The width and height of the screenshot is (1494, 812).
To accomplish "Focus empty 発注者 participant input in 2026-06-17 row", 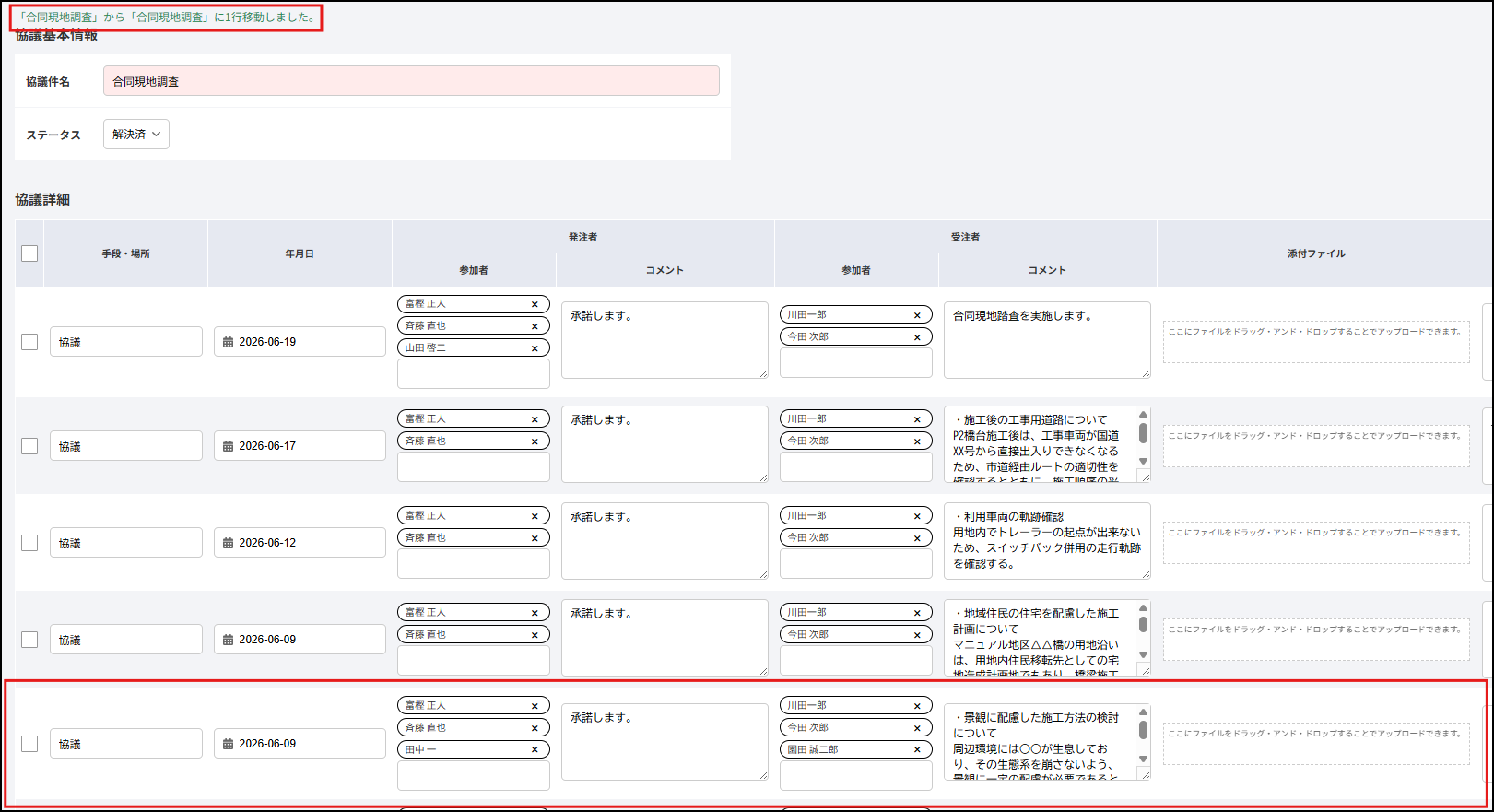I will (x=474, y=467).
